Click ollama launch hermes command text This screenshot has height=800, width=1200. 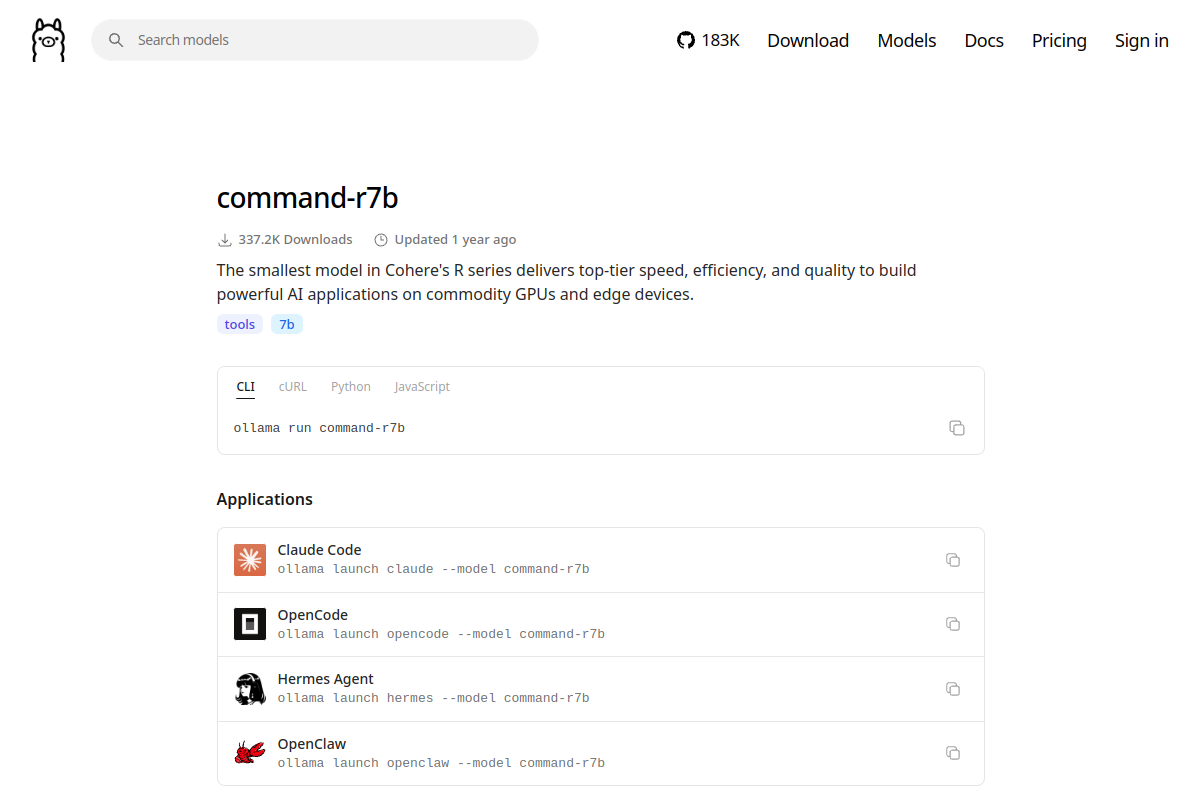coord(433,698)
